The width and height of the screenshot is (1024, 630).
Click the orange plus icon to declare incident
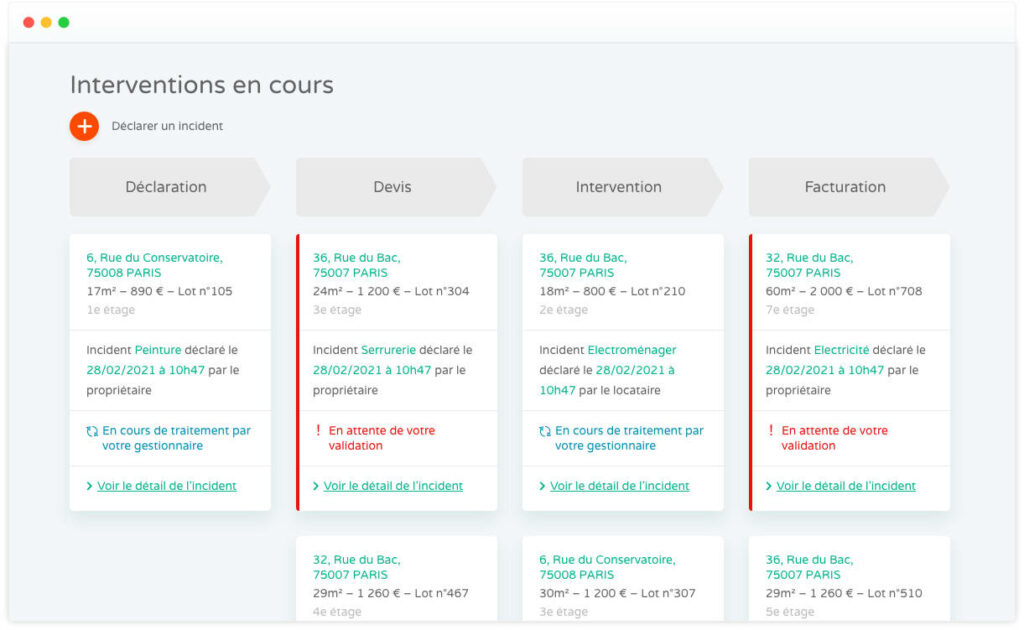[x=84, y=126]
